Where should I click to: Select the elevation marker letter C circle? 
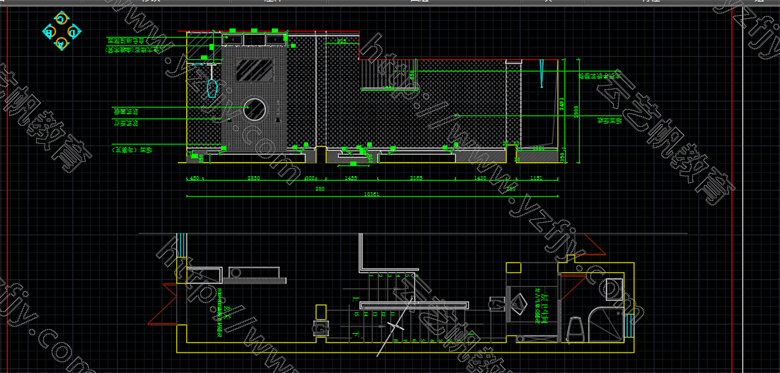click(61, 19)
